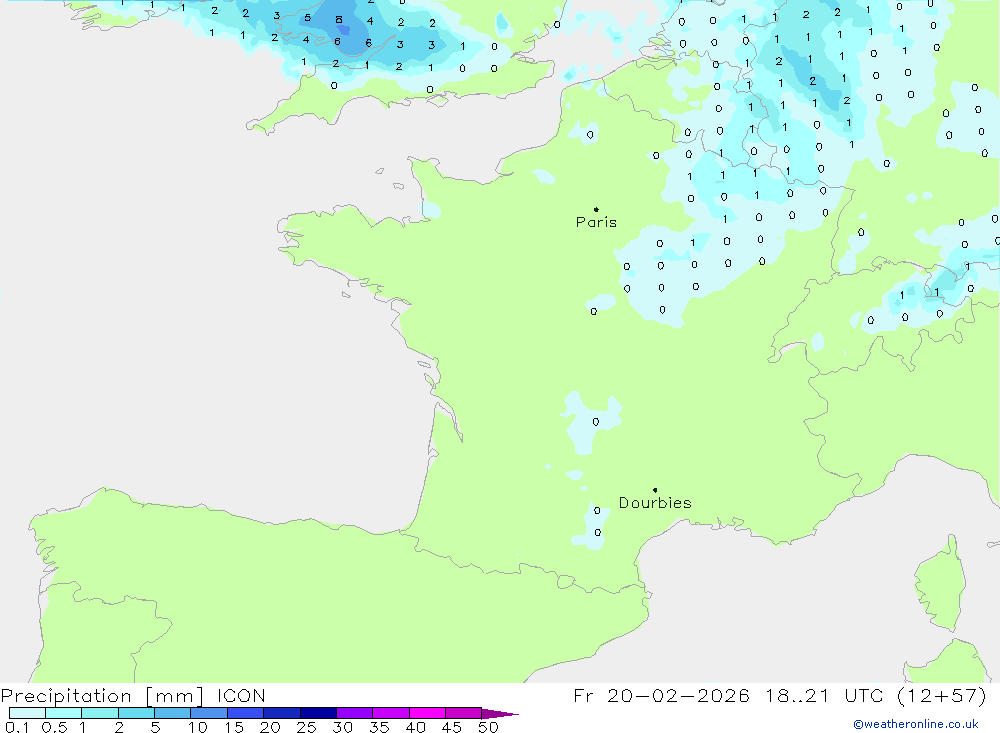
Task: Click the legend value label 0.5
Action: point(54,727)
